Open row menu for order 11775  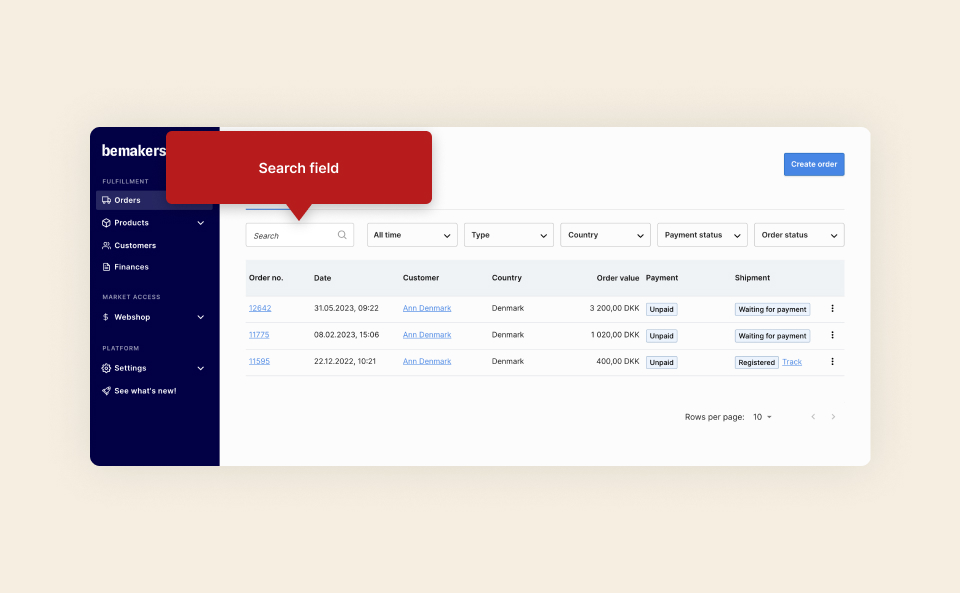[x=832, y=335]
